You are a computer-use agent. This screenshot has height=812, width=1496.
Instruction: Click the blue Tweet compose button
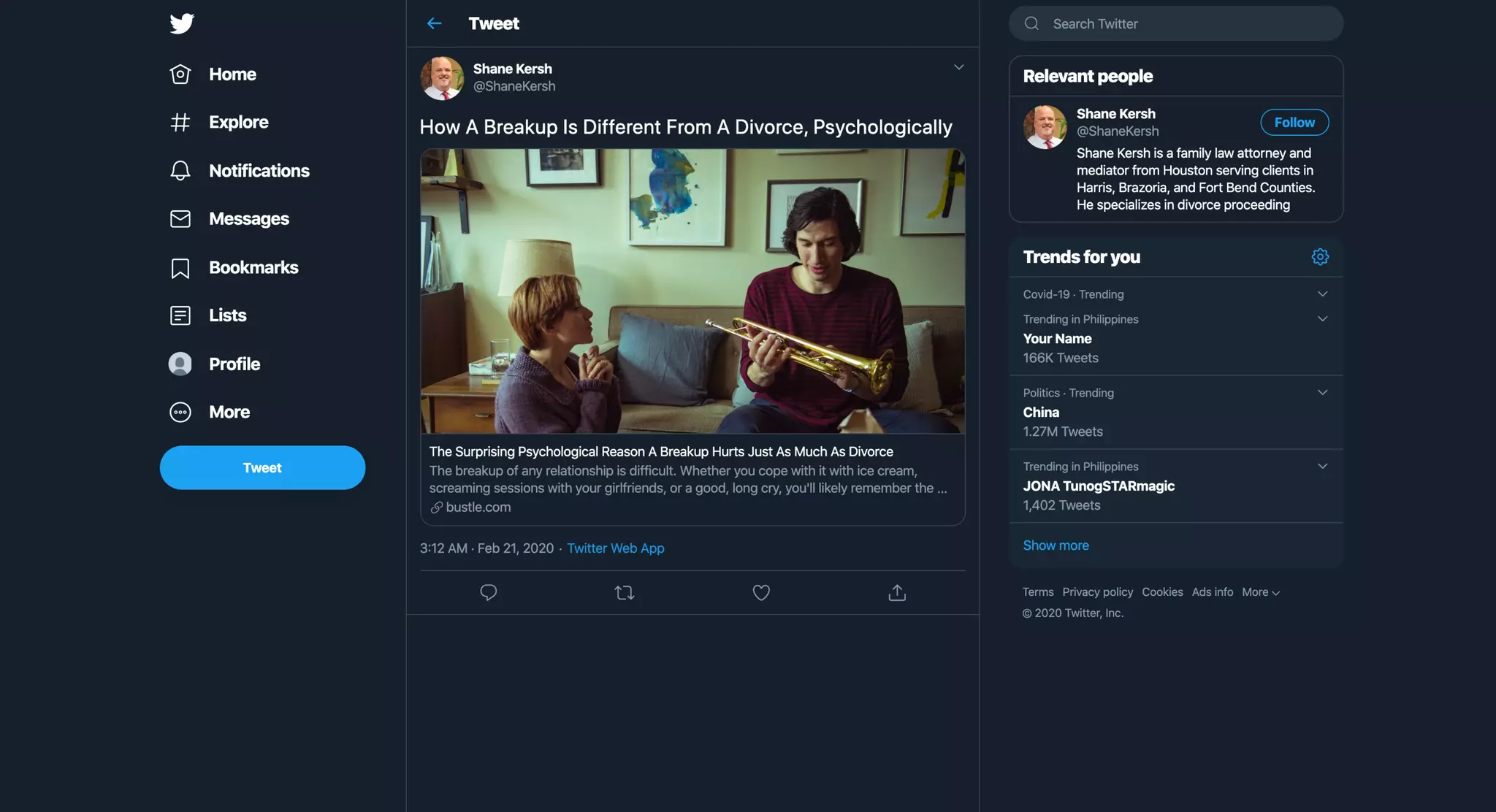click(262, 468)
